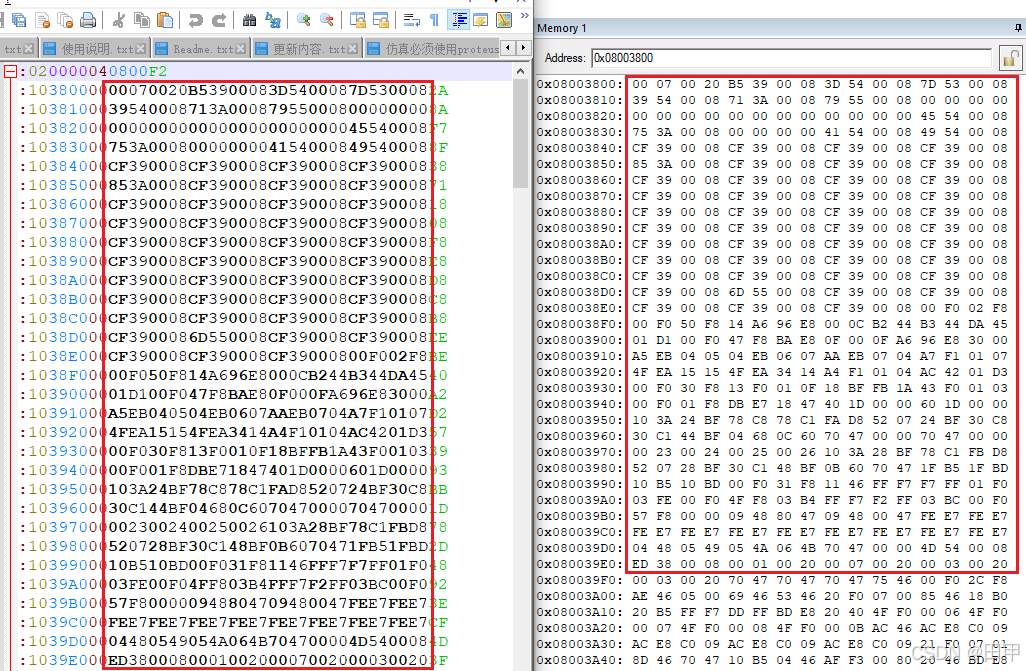This screenshot has height=671, width=1026.
Task: Open the user defined language icon
Action: (x=481, y=20)
